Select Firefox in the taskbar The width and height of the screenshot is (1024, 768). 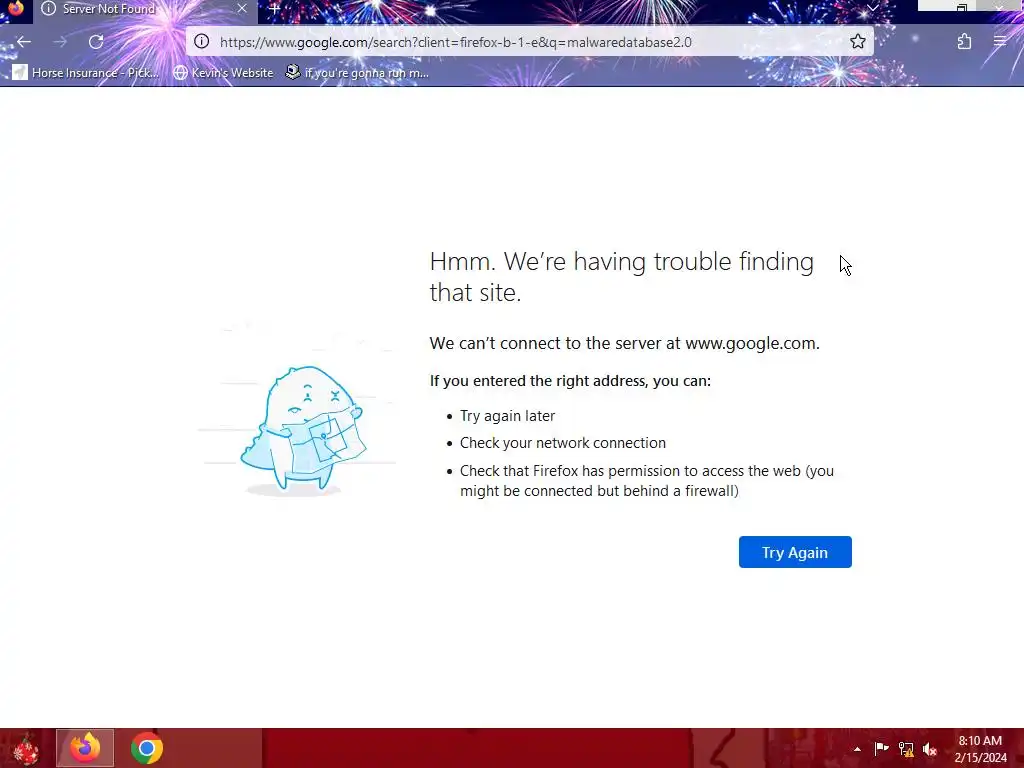pos(85,748)
